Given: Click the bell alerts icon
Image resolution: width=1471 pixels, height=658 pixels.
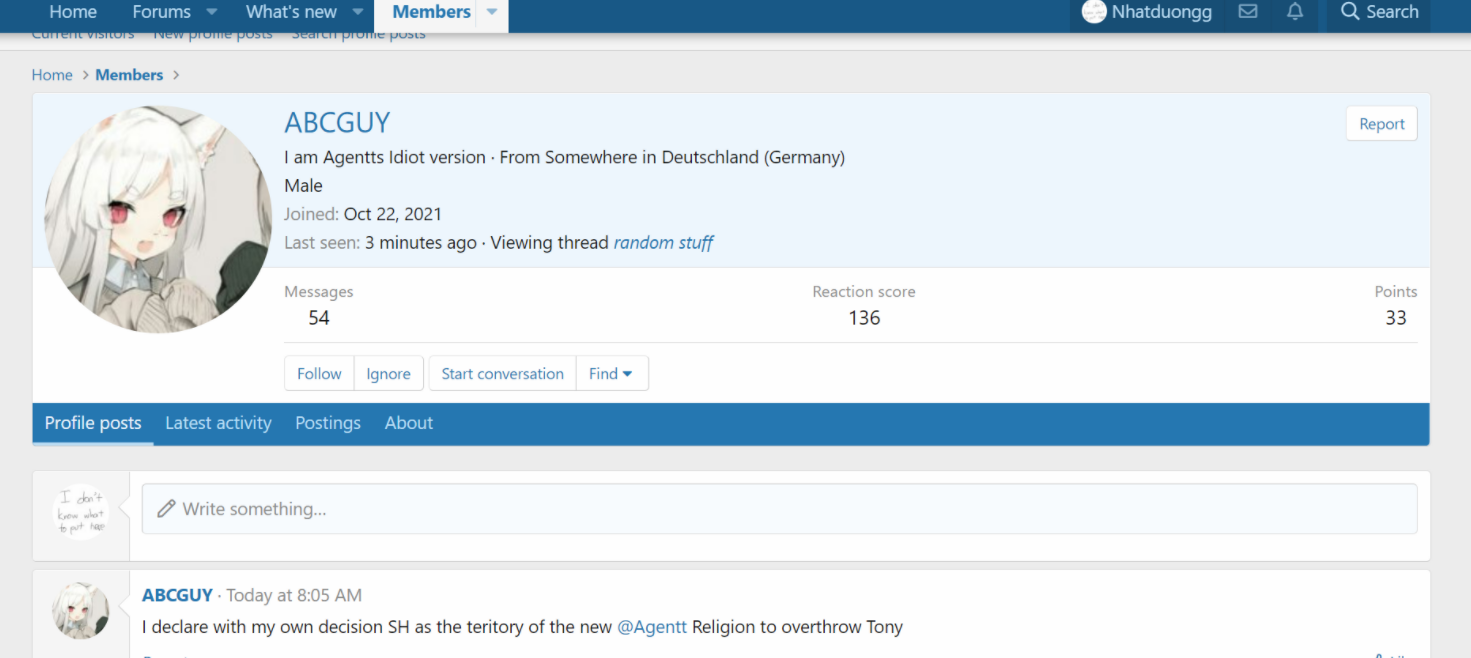Looking at the screenshot, I should 1295,12.
